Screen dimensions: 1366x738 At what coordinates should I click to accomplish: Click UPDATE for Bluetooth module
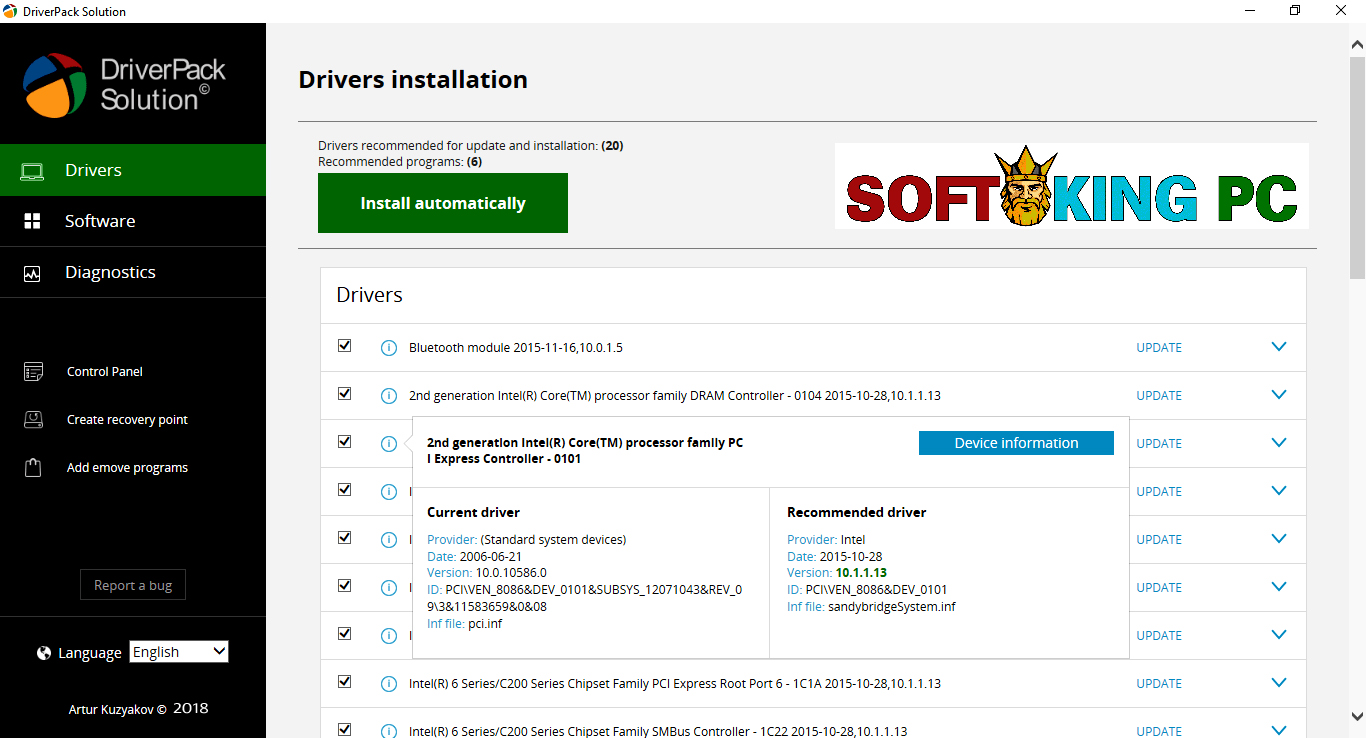[1159, 348]
